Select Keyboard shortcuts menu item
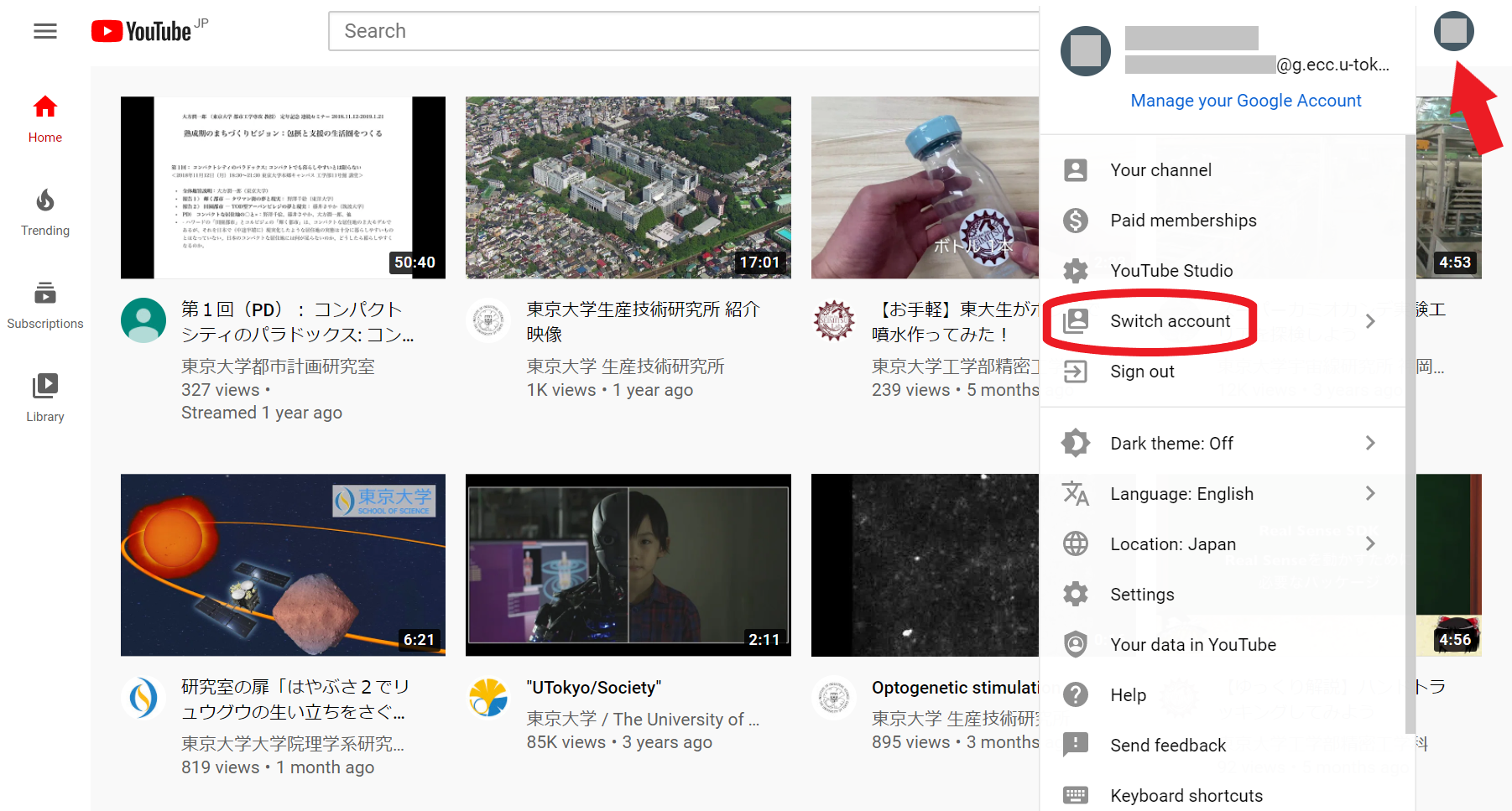Screen dimensions: 1512x811 point(1223,795)
